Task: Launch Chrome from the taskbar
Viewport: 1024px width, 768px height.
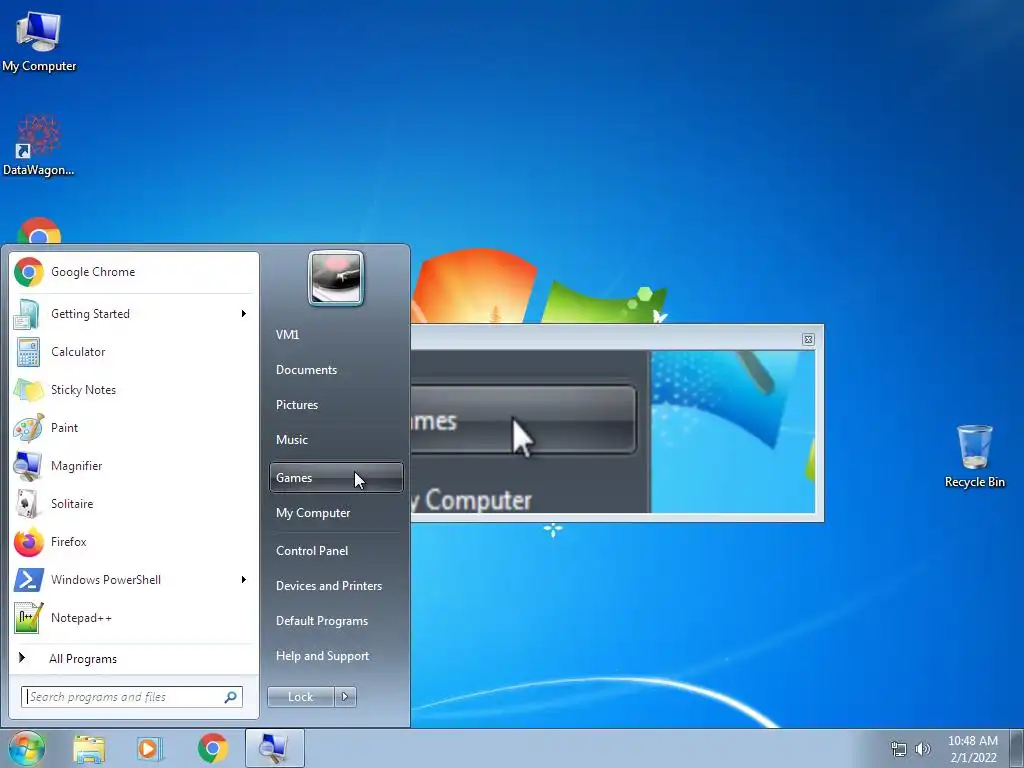Action: (212, 748)
